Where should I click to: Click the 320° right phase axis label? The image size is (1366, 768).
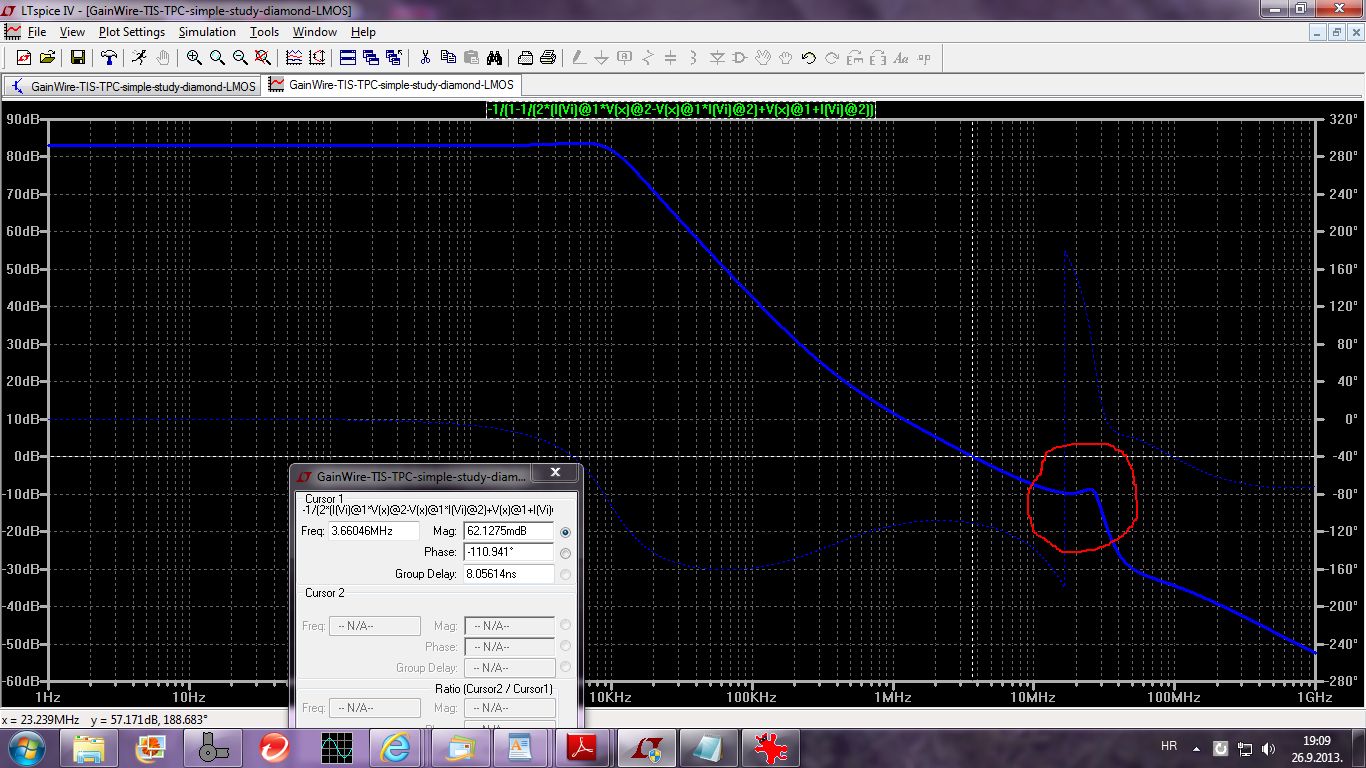(x=1343, y=119)
